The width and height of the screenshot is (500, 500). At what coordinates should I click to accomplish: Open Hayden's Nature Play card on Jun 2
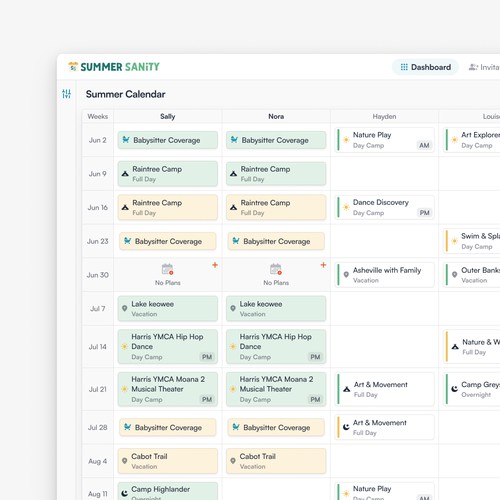(x=384, y=140)
